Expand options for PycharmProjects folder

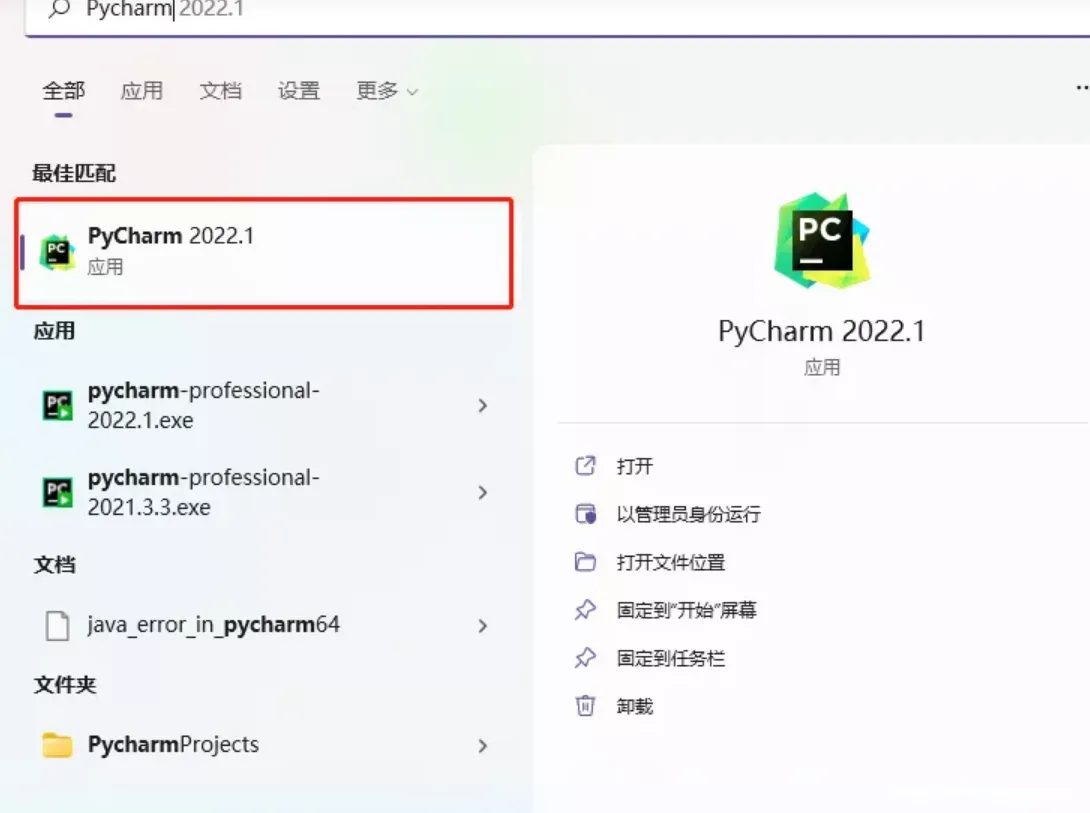click(483, 744)
